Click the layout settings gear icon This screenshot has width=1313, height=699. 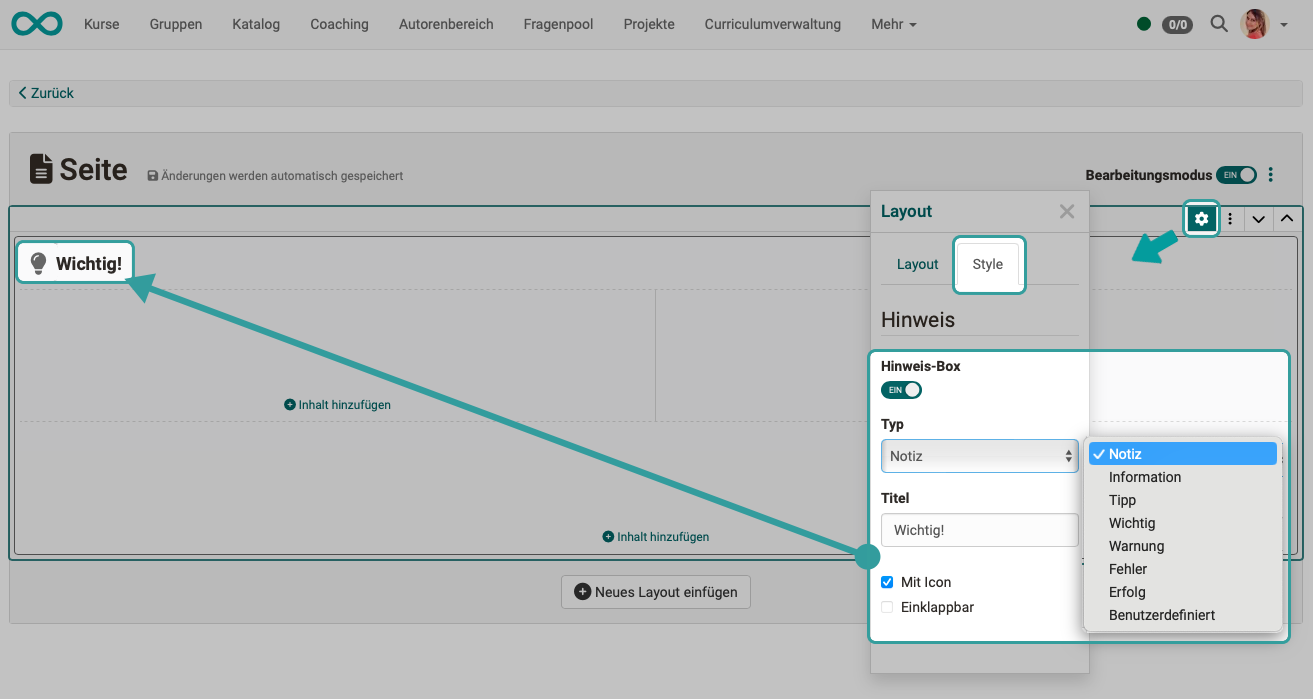[1201, 219]
